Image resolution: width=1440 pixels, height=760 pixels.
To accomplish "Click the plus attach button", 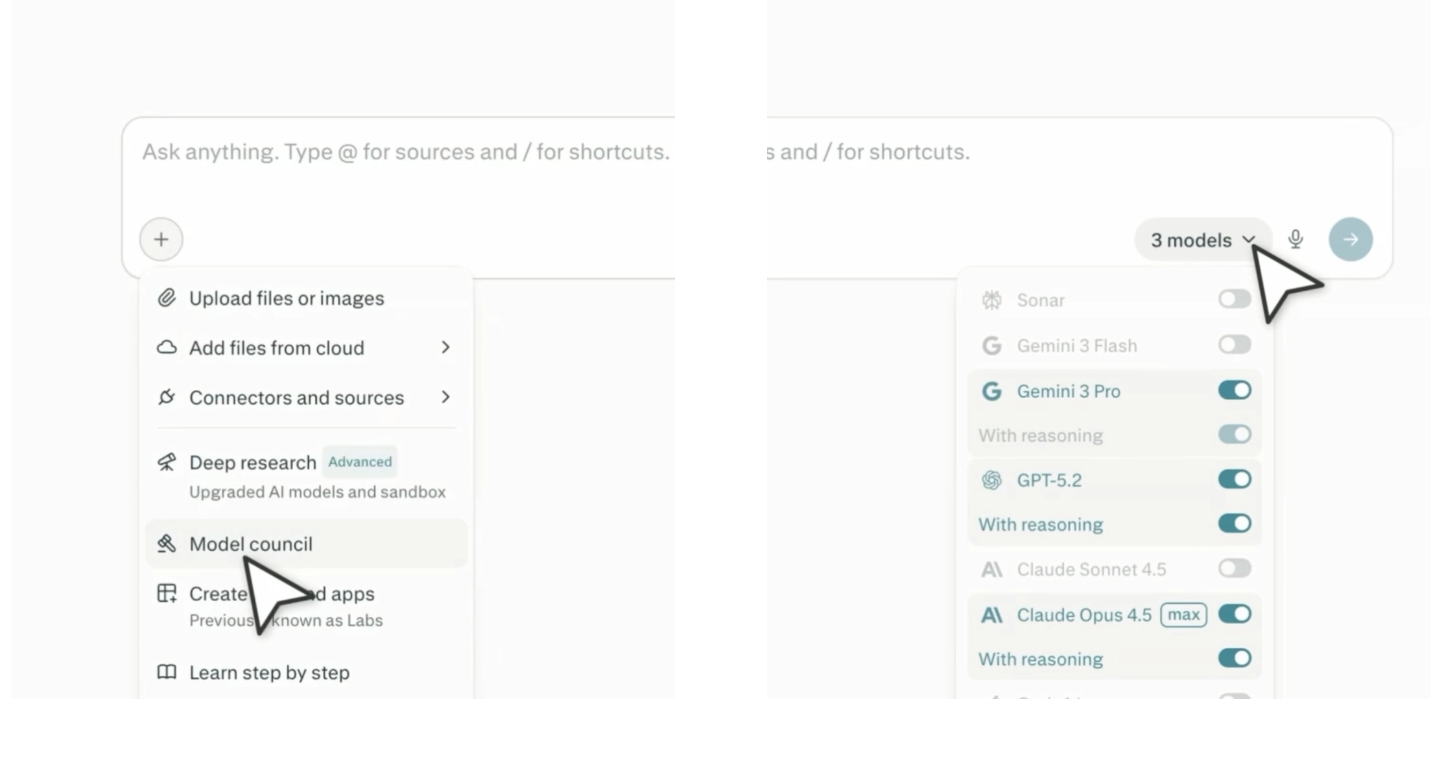I will 161,240.
